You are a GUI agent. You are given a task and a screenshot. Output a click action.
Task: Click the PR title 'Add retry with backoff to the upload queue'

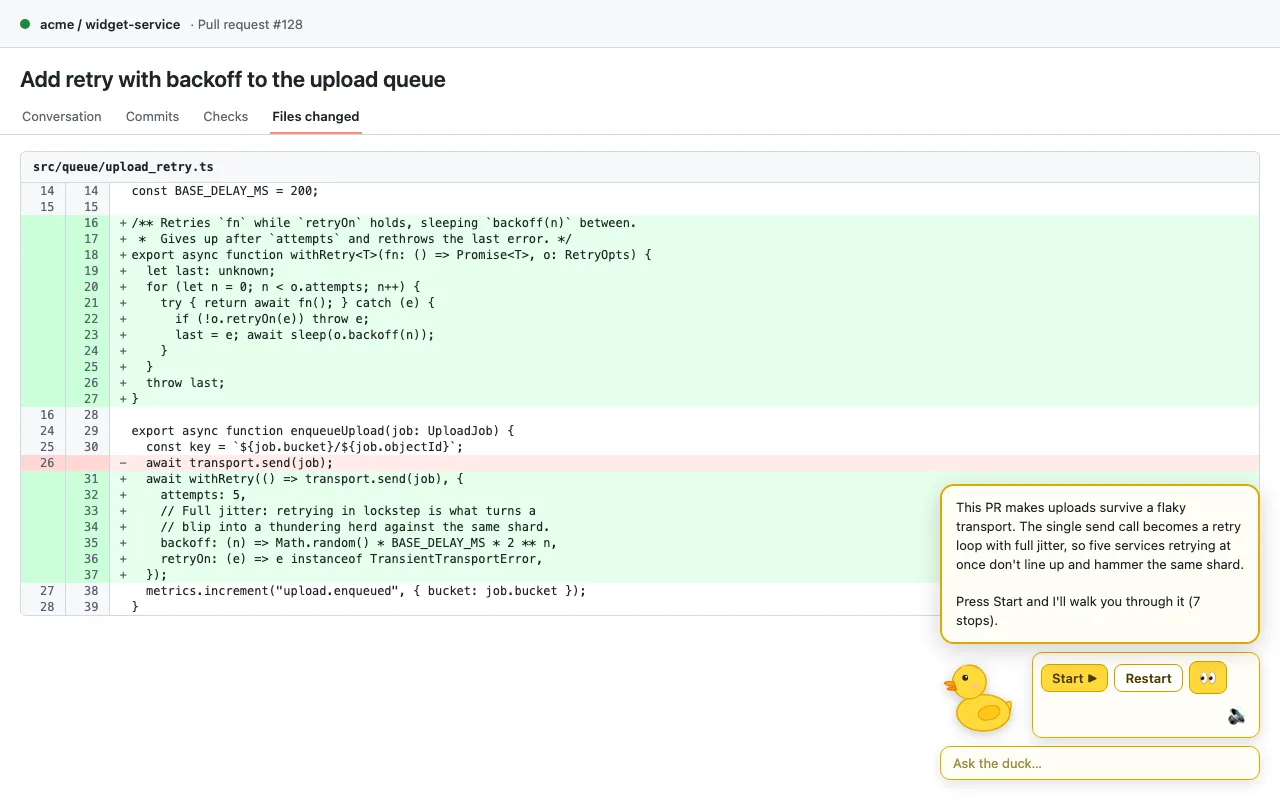coord(233,79)
